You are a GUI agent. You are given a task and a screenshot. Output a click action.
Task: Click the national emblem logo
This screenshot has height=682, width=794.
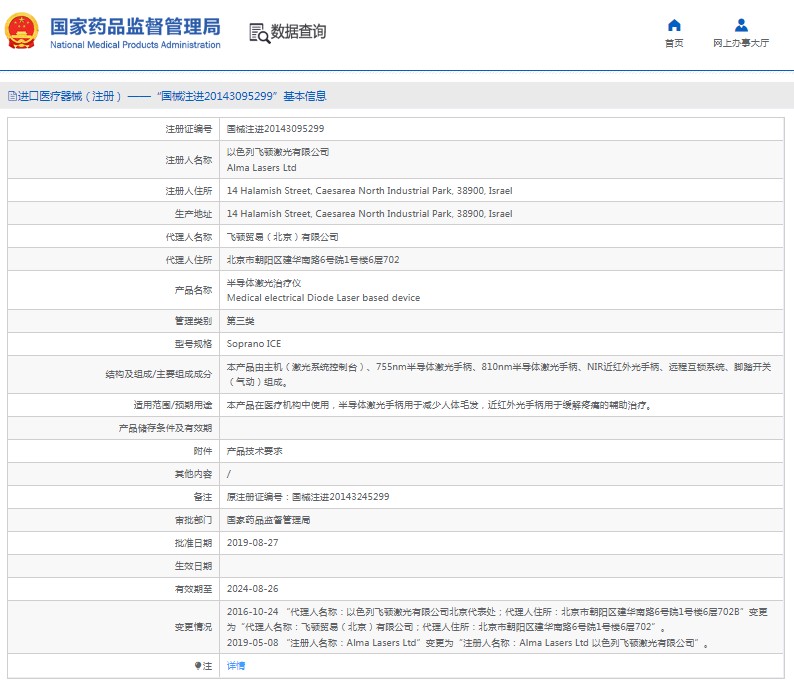click(x=21, y=32)
